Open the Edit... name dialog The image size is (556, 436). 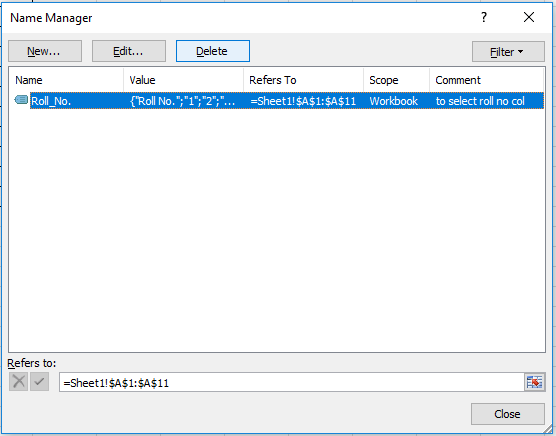coord(129,51)
